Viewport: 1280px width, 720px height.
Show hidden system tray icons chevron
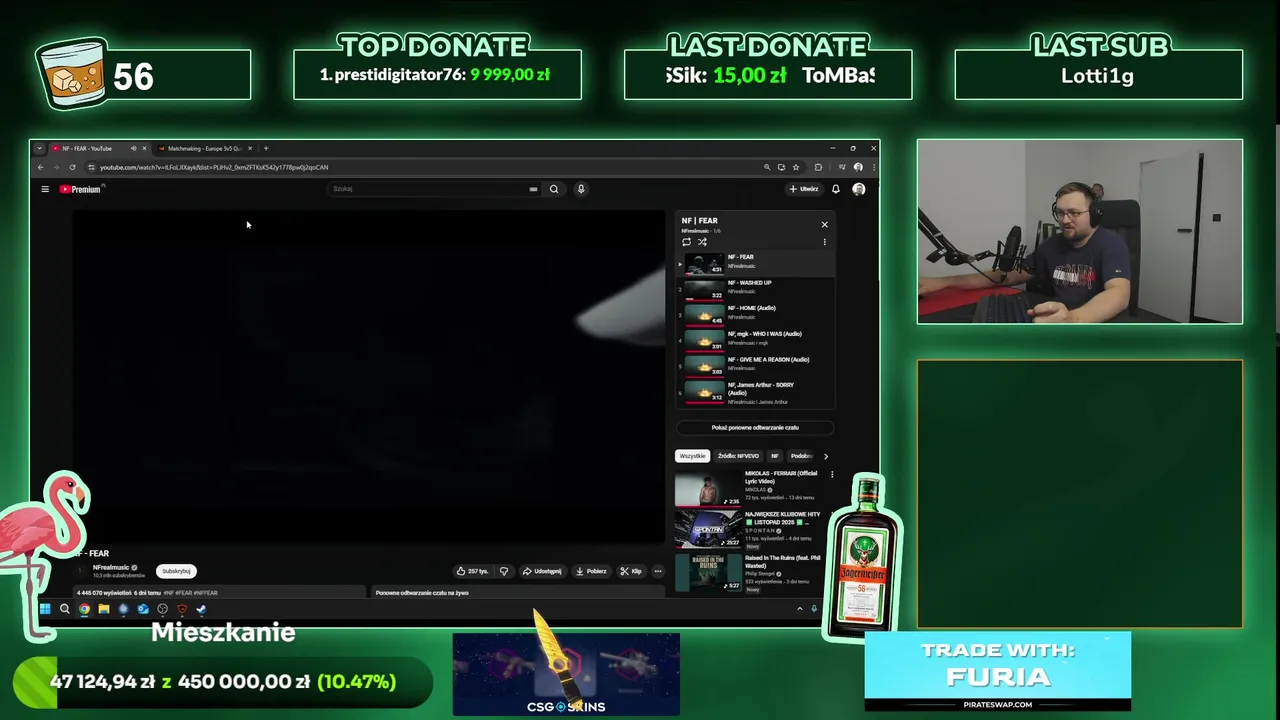(x=799, y=609)
